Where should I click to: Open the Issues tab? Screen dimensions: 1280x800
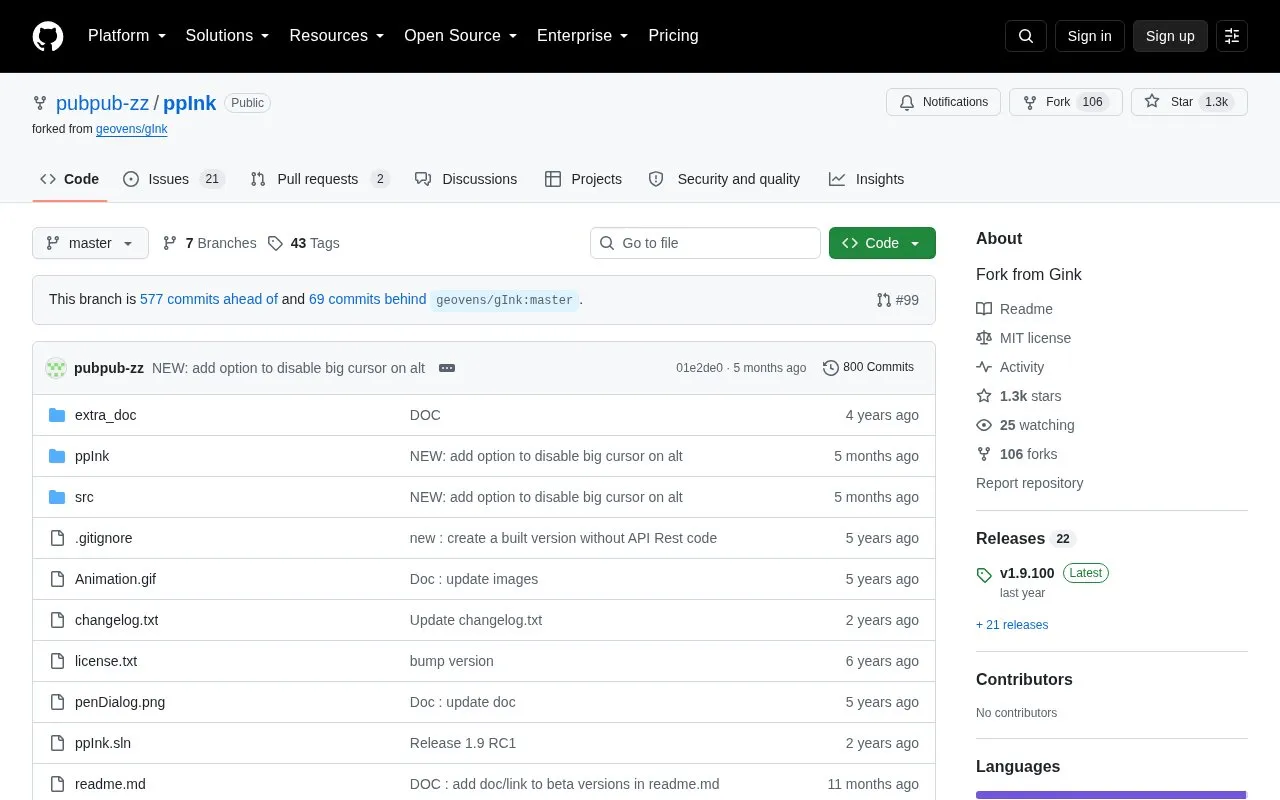[x=174, y=179]
